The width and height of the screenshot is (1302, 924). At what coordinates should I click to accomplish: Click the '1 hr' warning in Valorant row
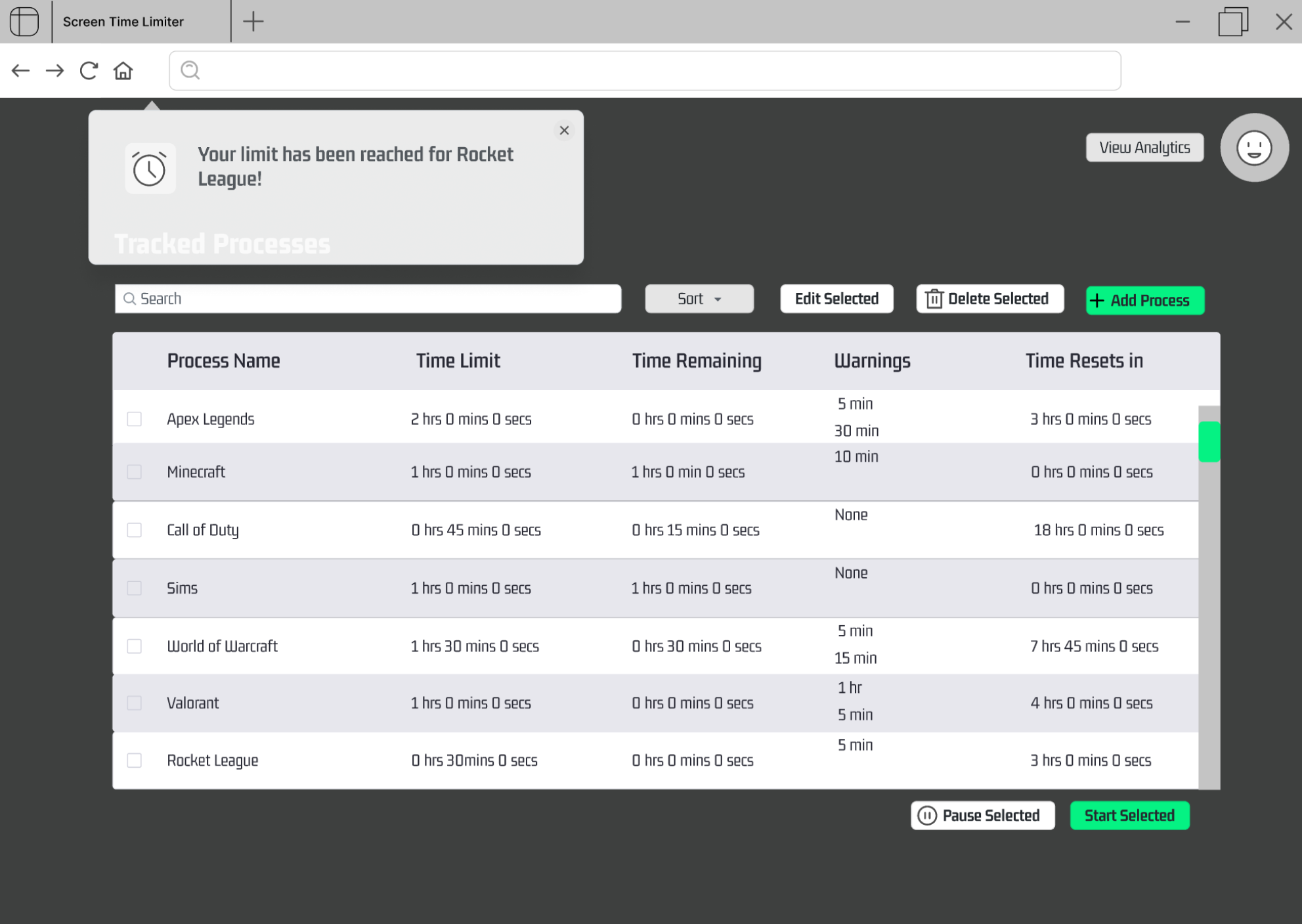(850, 688)
